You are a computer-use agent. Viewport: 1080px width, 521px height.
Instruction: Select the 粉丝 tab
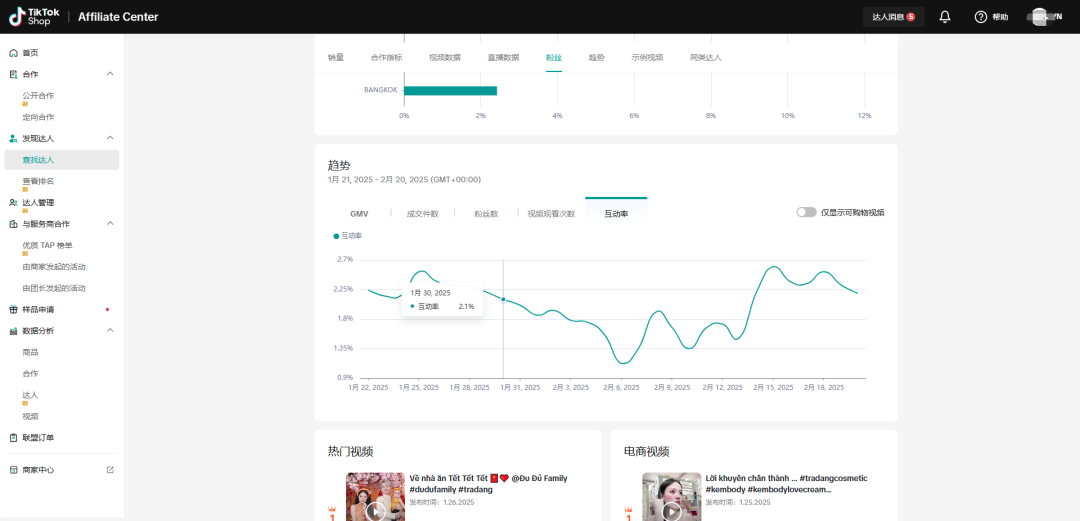(x=554, y=58)
